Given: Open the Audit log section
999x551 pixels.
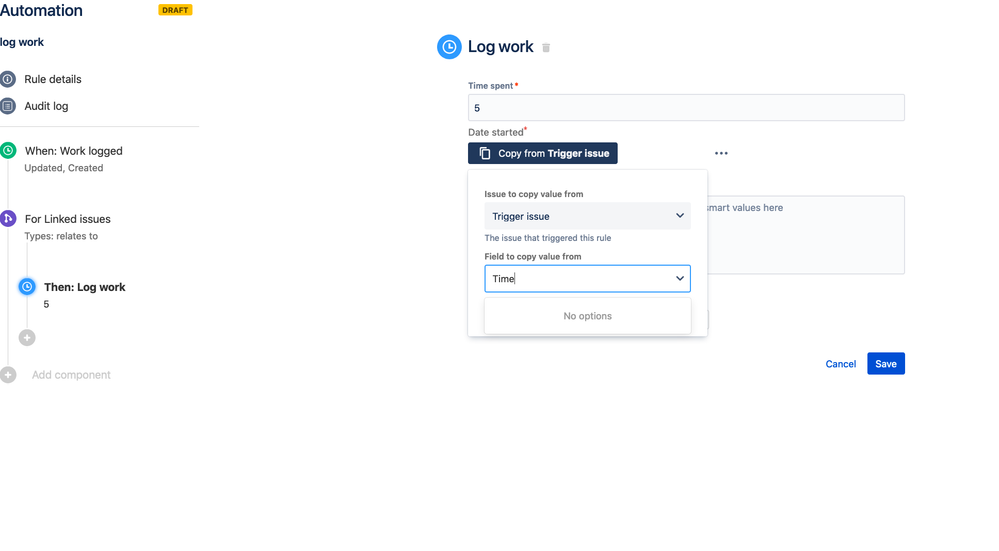Looking at the screenshot, I should coord(46,106).
